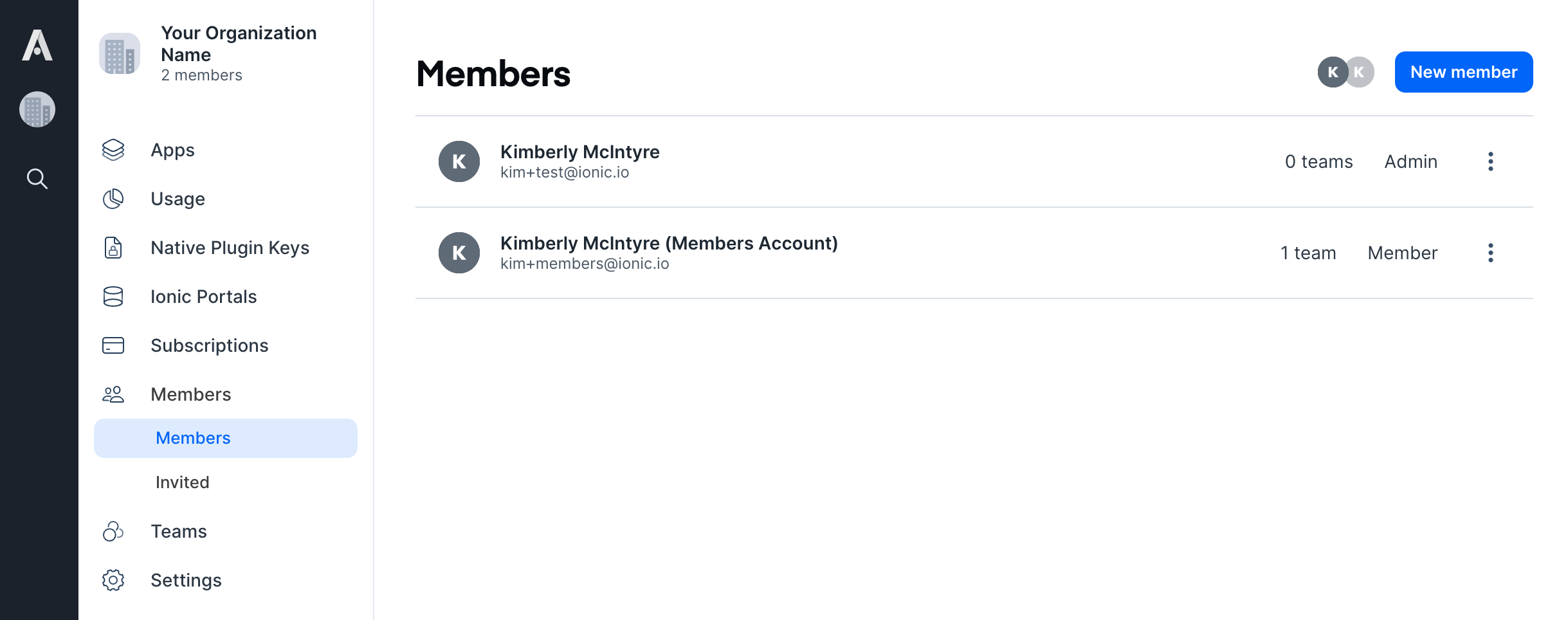The image size is (1568, 620).
Task: Open the organization avatar in dark sidebar
Action: tap(37, 109)
